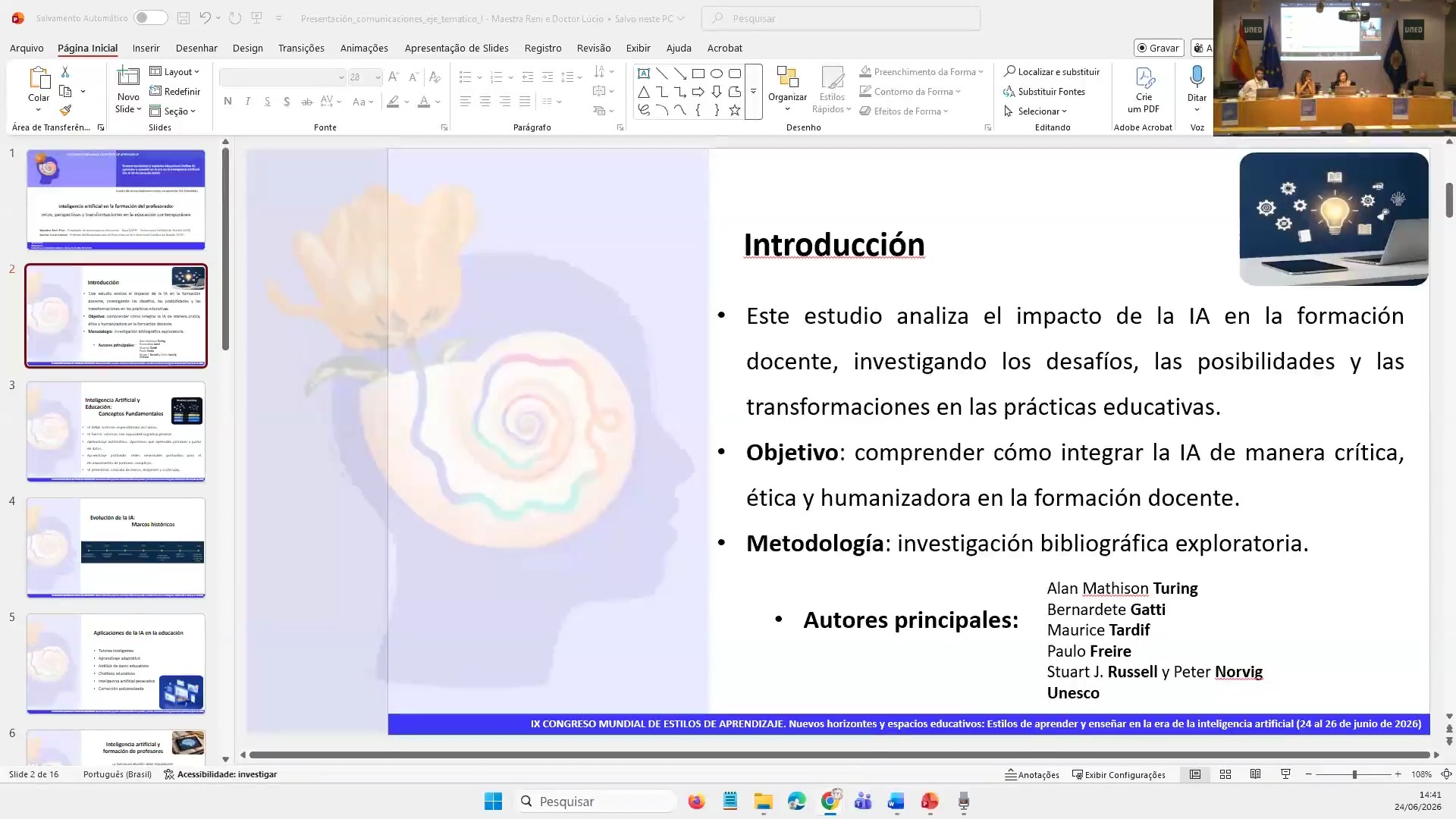Screen dimensions: 1456x819
Task: Switch to reading view icon
Action: click(1255, 774)
